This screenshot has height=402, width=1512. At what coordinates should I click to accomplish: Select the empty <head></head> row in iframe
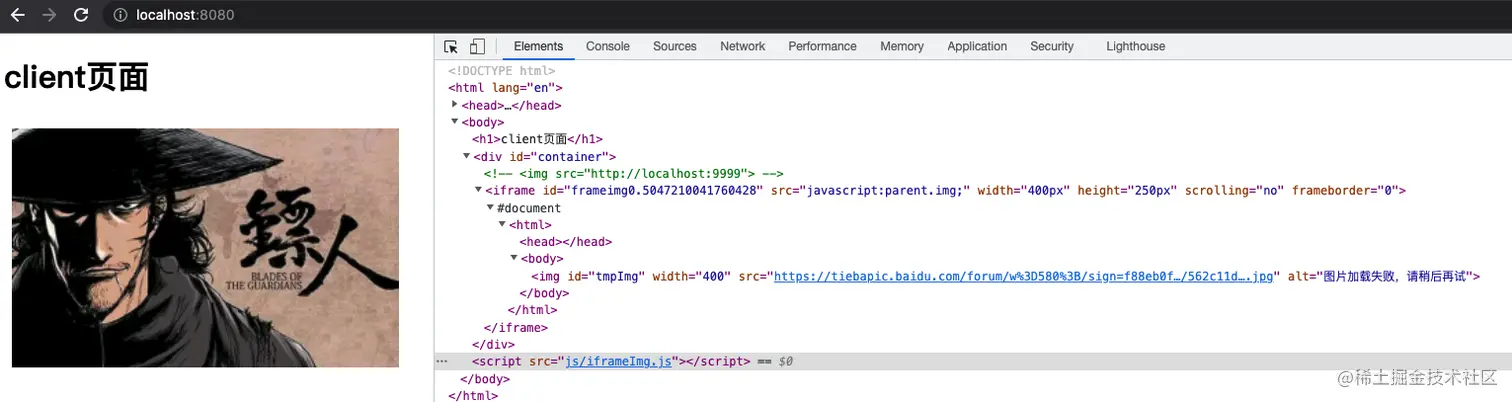(565, 241)
